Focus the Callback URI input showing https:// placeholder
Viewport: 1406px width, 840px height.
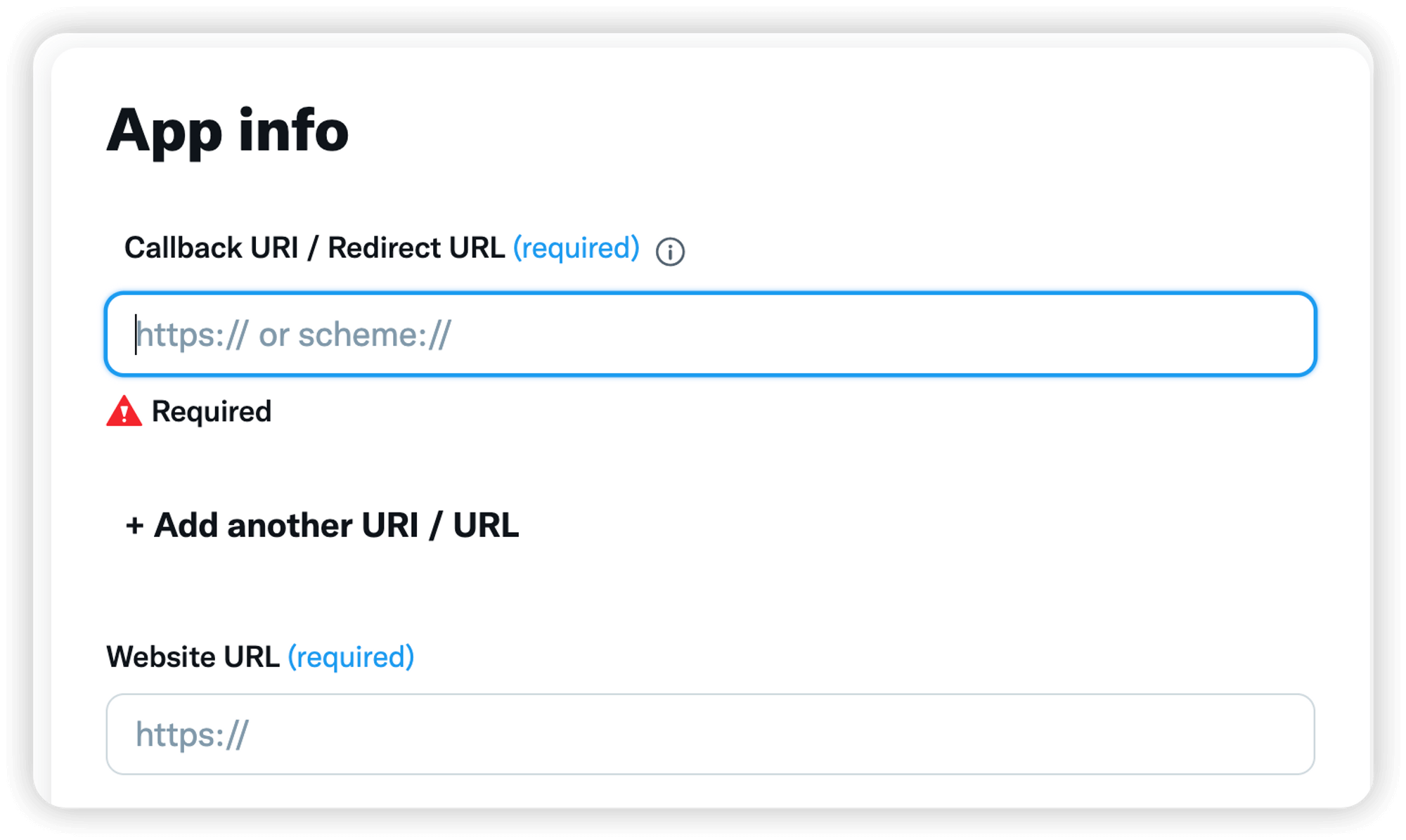(x=710, y=334)
